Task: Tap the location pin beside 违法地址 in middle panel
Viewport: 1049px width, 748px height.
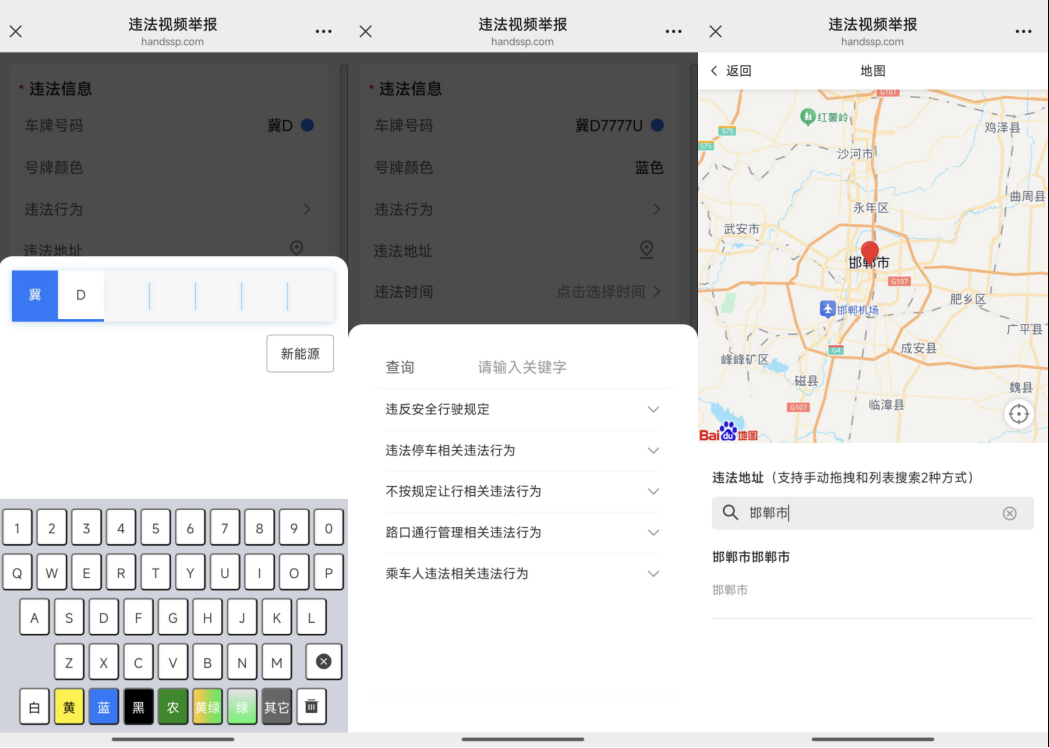Action: (646, 250)
